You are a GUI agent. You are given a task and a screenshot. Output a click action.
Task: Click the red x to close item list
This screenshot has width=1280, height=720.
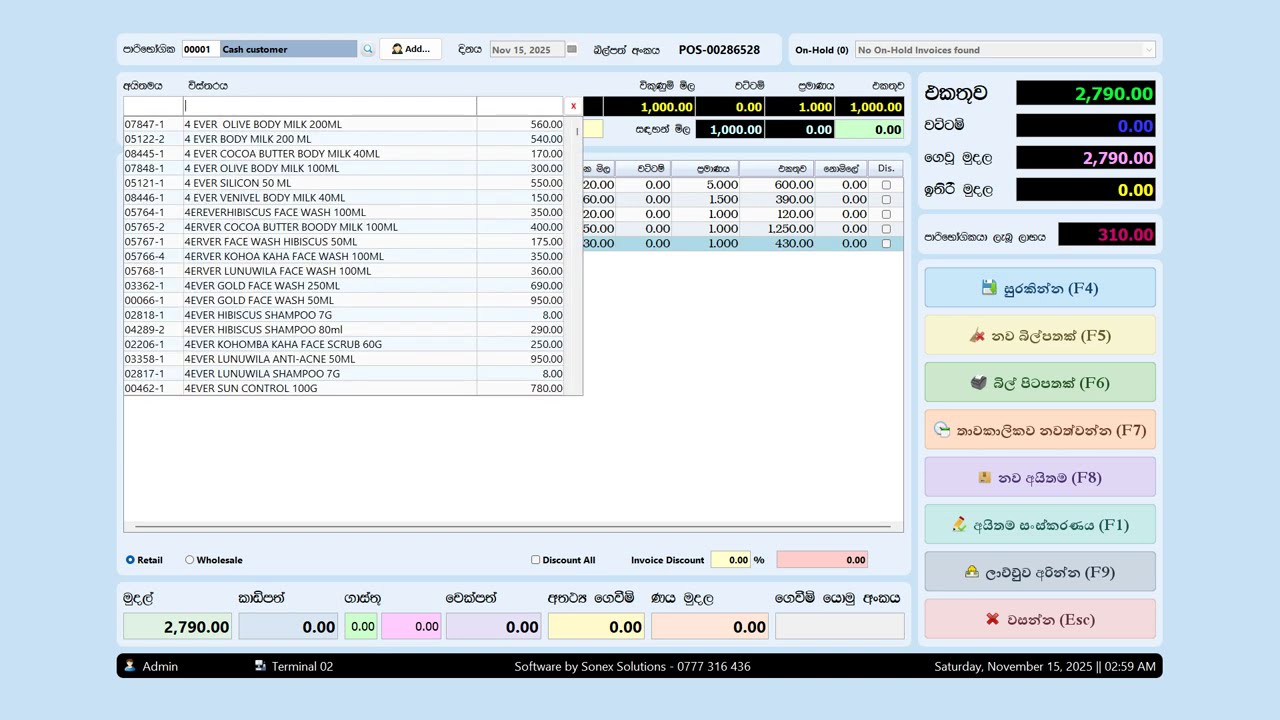click(573, 106)
